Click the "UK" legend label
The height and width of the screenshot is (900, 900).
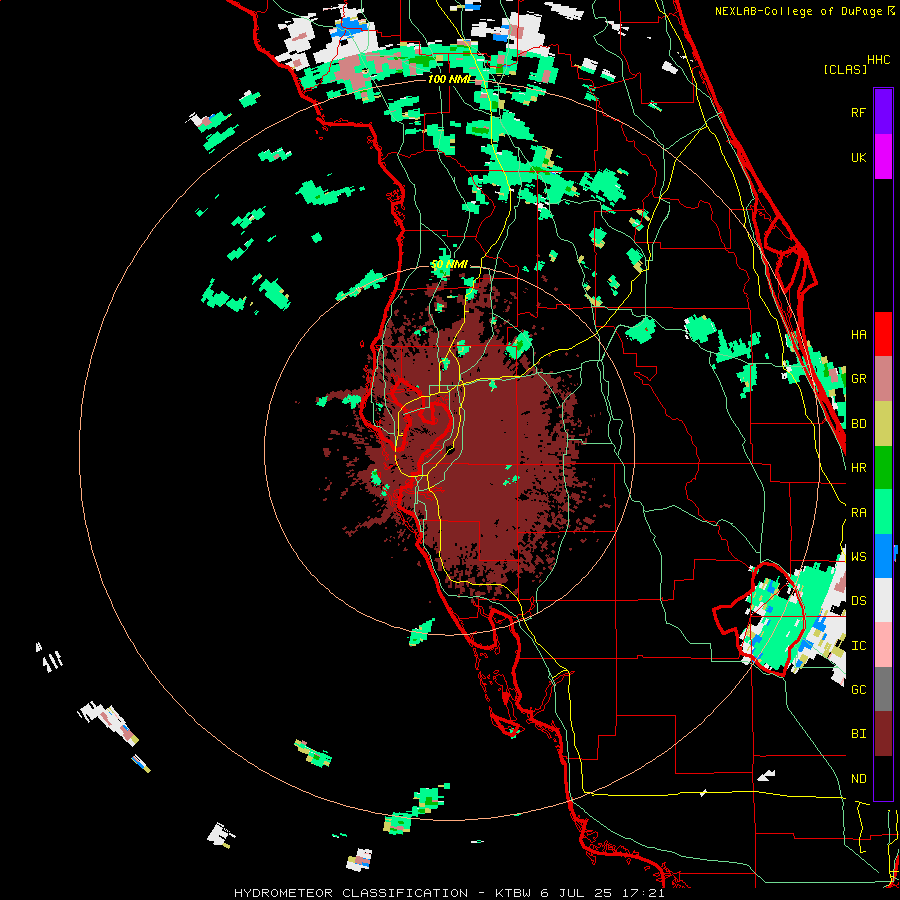[858, 157]
